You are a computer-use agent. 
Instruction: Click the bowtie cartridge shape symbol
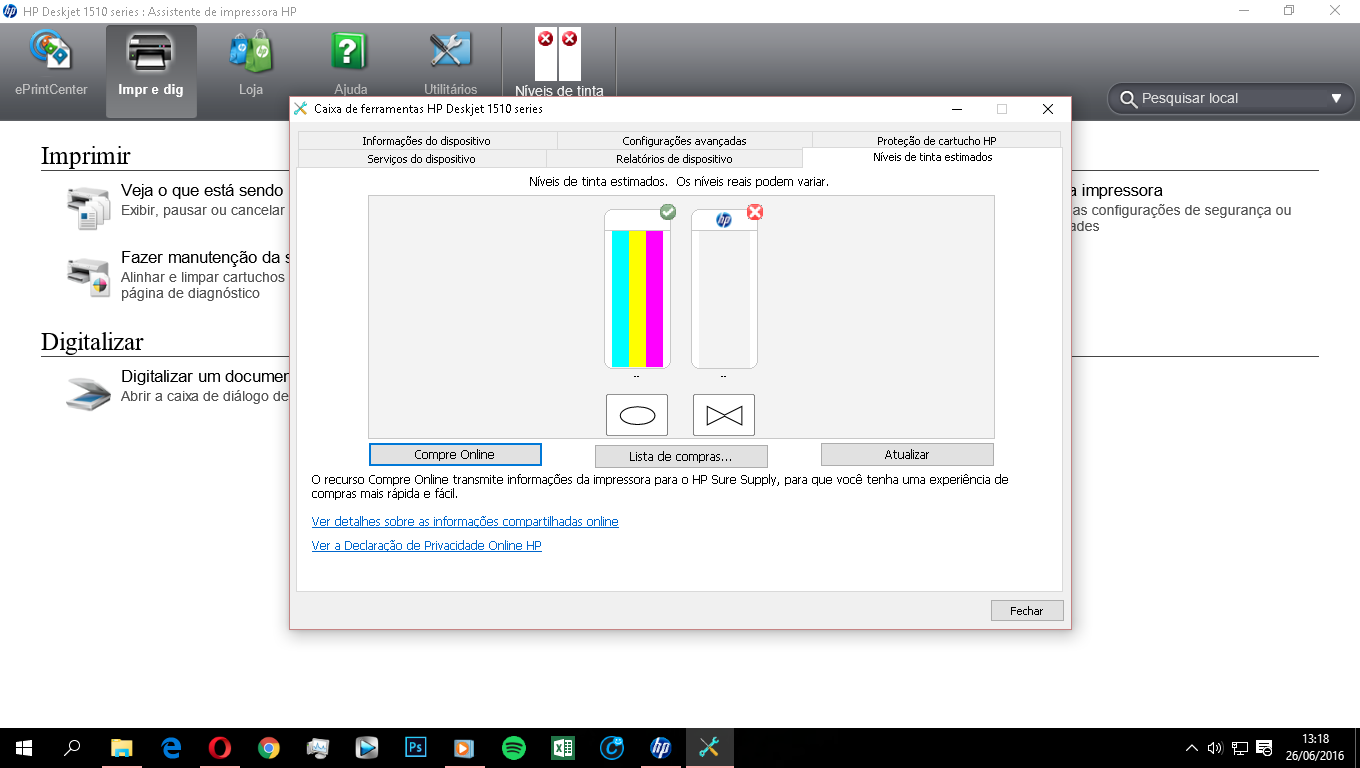tap(724, 414)
